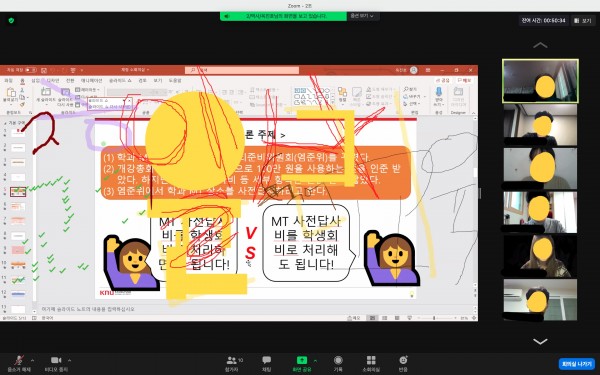The height and width of the screenshot is (375, 600).
Task: Start slide show from status bar icon
Action: [x=409, y=318]
